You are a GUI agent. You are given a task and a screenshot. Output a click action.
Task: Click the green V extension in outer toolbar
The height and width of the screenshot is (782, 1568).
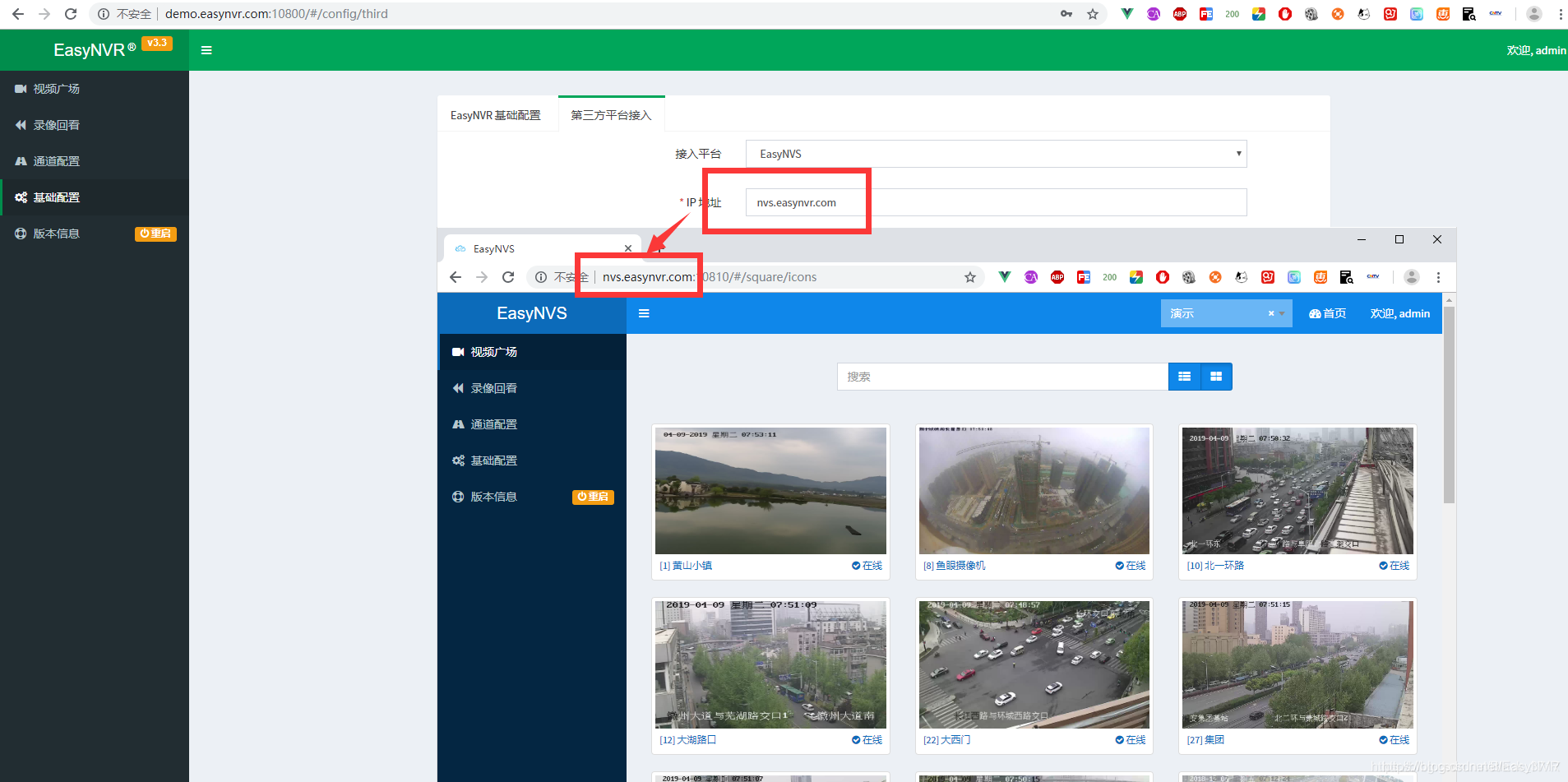click(x=1127, y=14)
